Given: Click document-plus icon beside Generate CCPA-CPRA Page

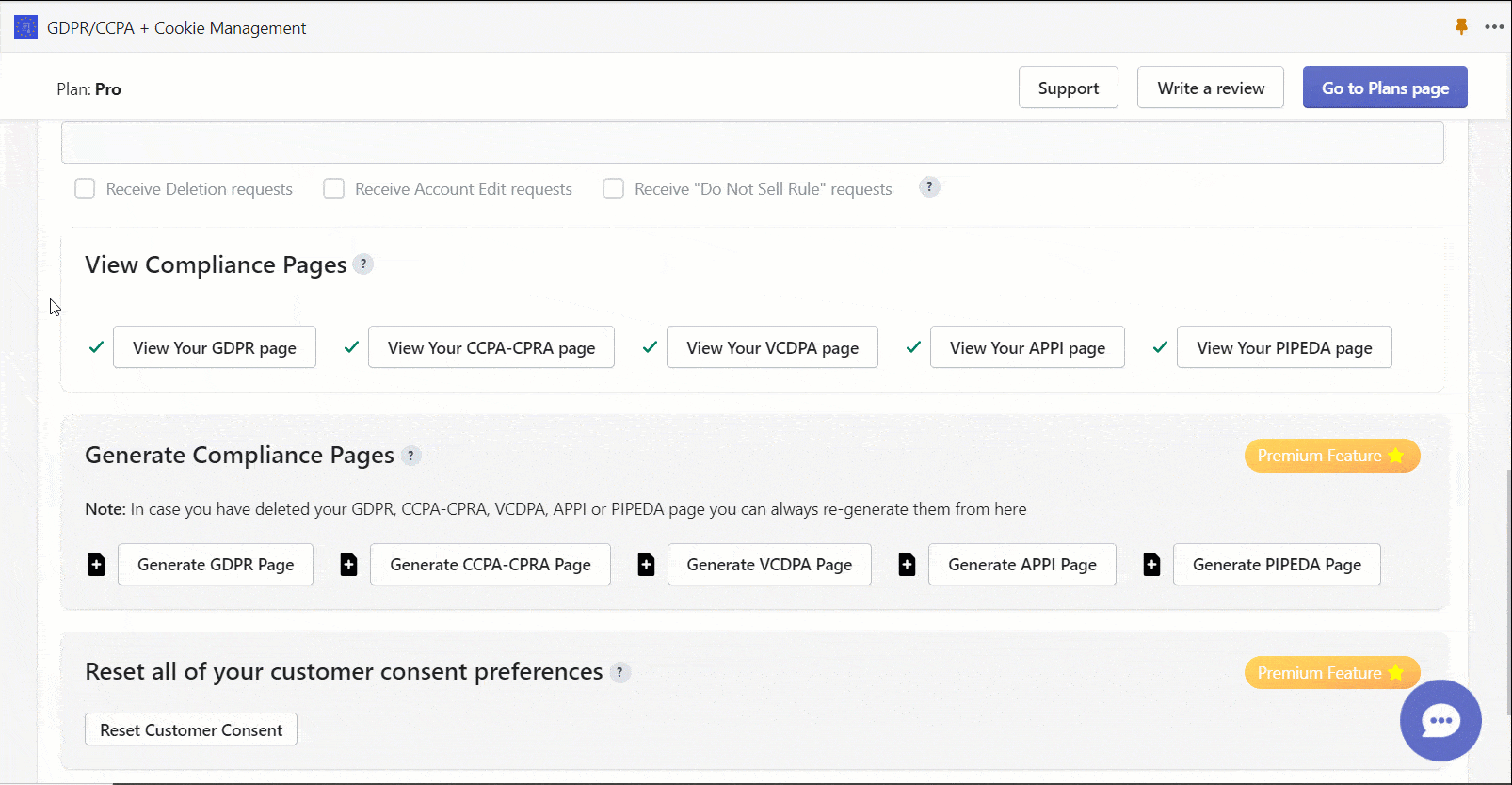Looking at the screenshot, I should (x=348, y=565).
